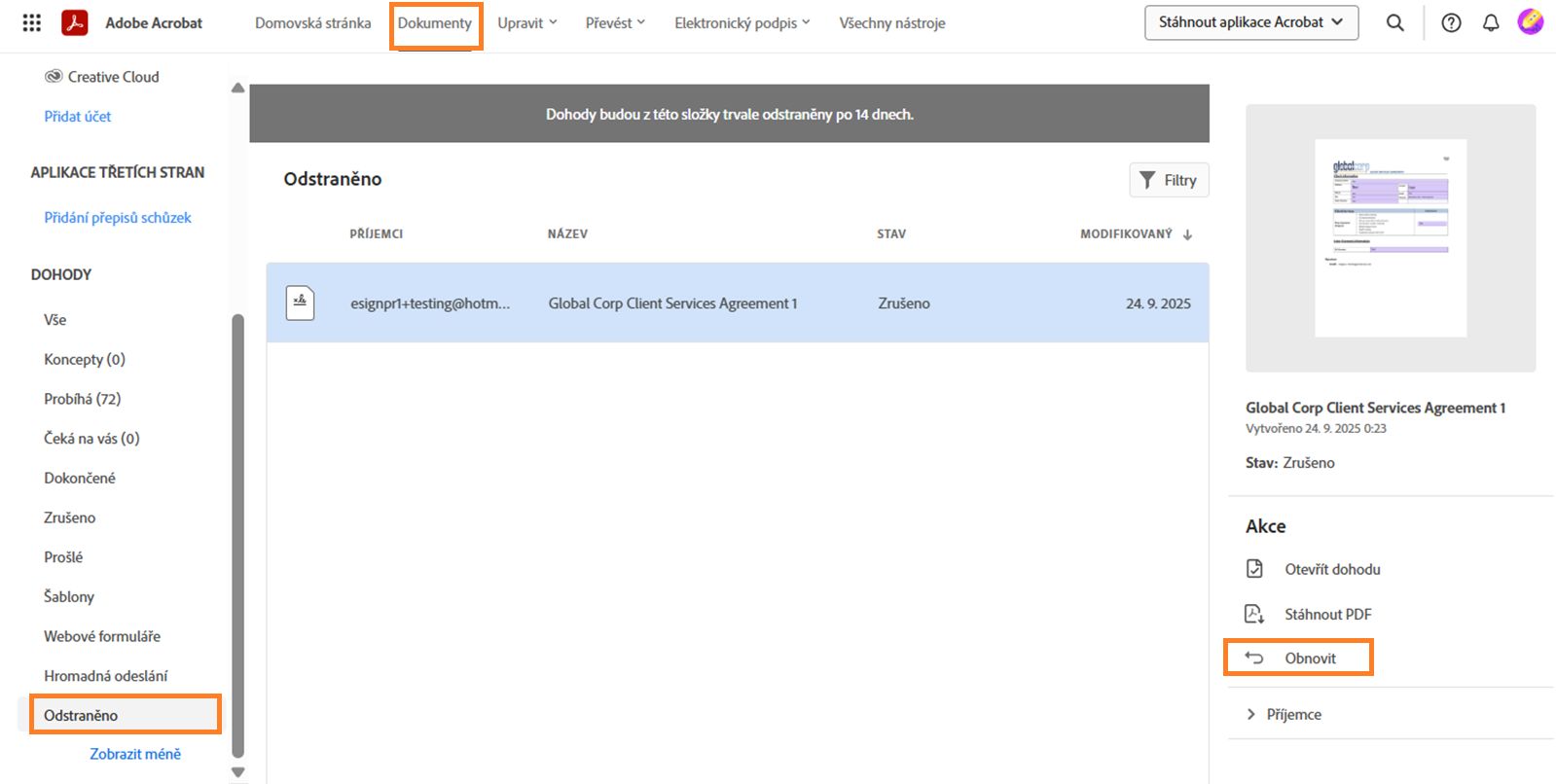Click the Přidat účet link
Image resolution: width=1556 pixels, height=784 pixels.
[78, 116]
